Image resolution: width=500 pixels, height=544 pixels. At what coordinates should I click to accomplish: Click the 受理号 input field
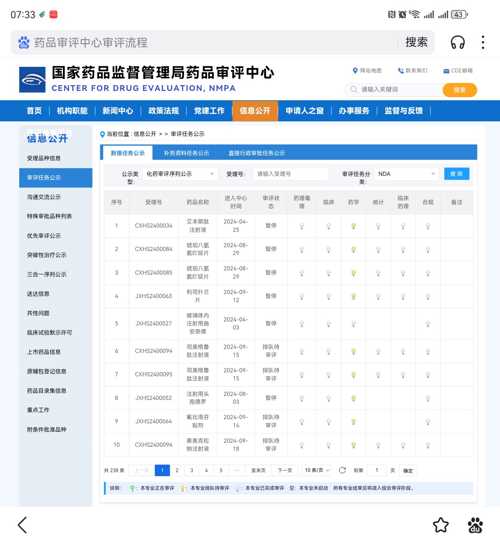(290, 174)
